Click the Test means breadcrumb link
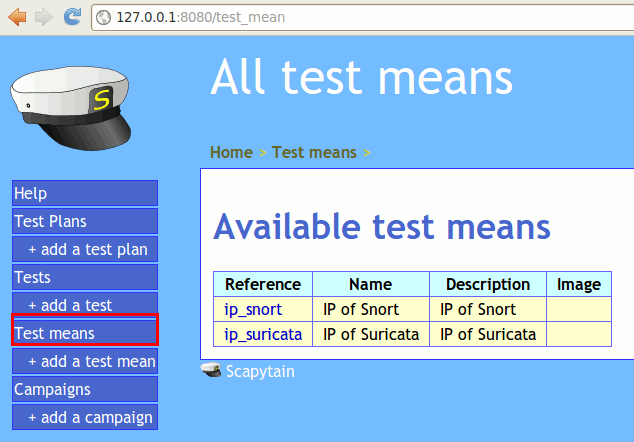This screenshot has height=442, width=634. click(314, 152)
